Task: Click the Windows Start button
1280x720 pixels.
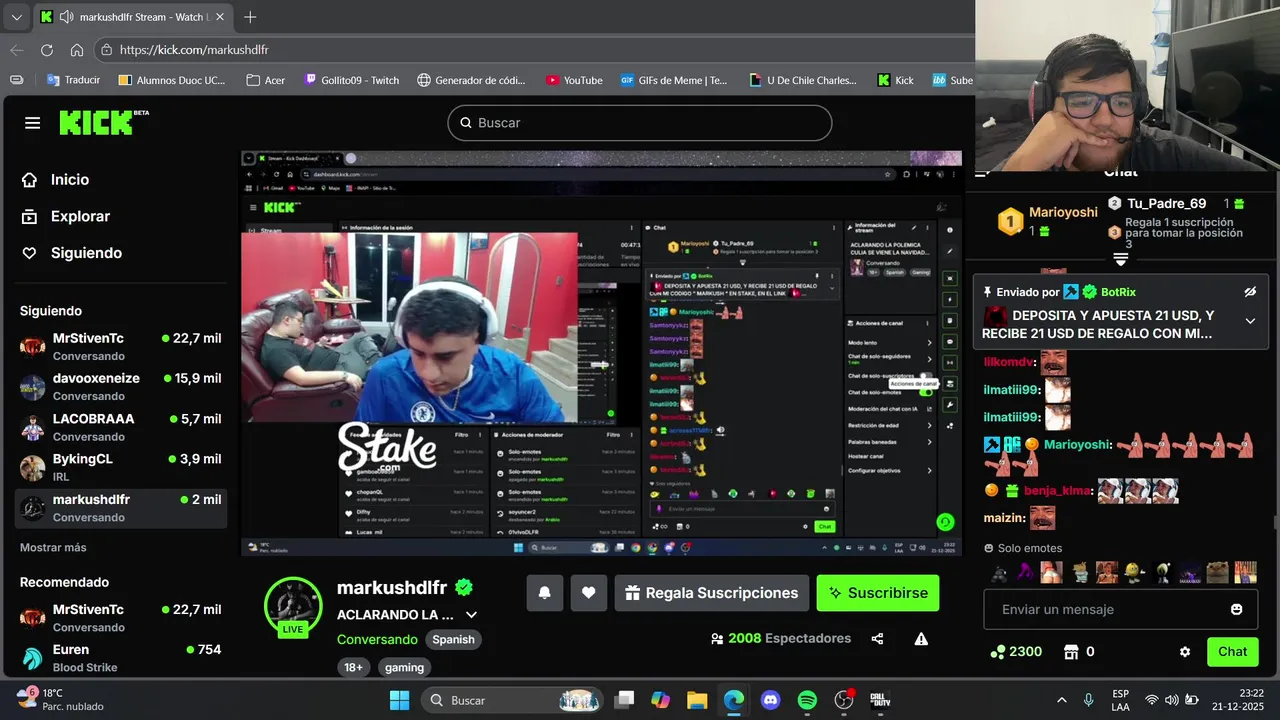Action: [399, 700]
